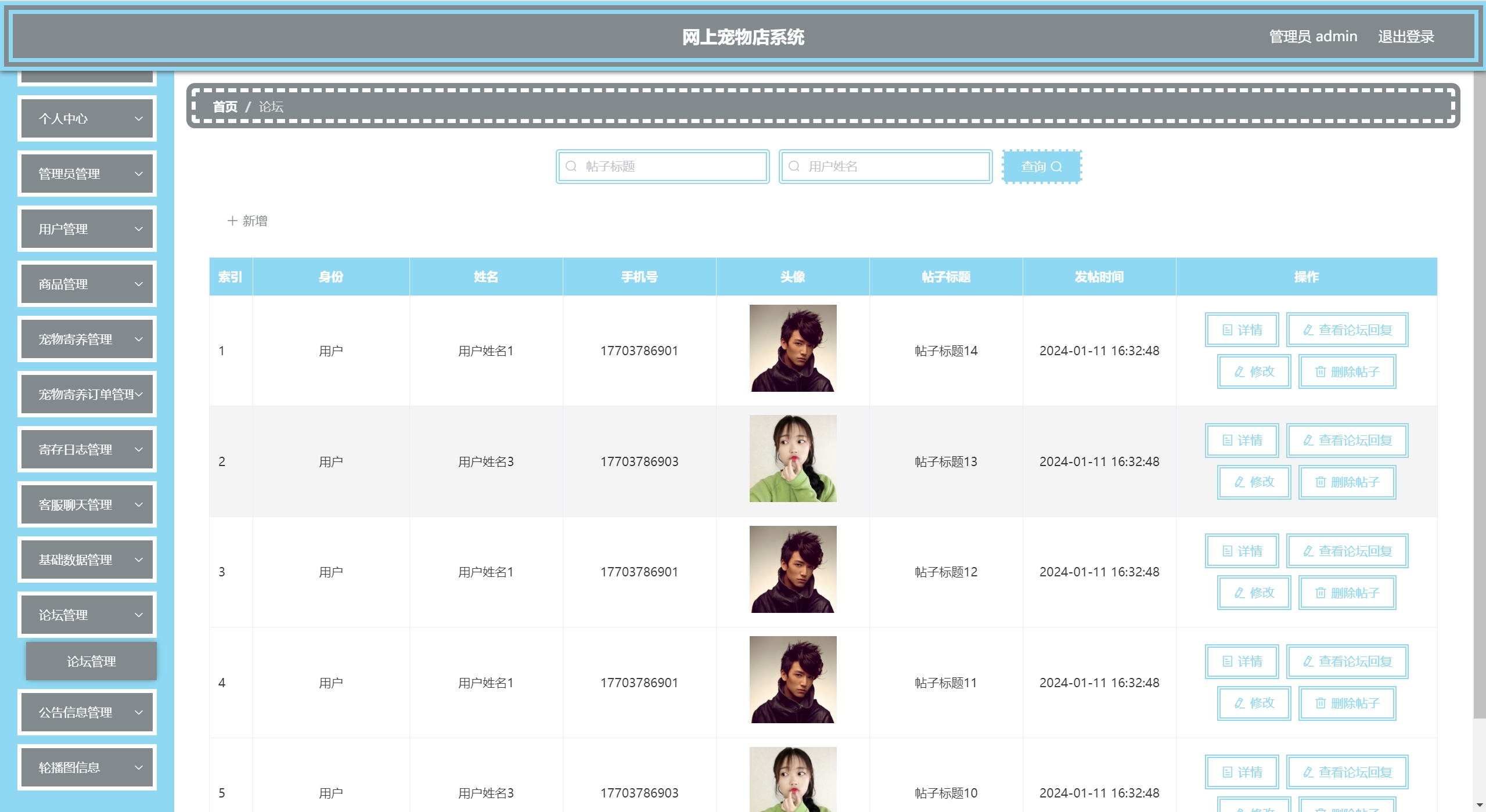Screen dimensions: 1486x812
Task: Click 详情 for 帖子标题10
Action: click(x=1242, y=772)
